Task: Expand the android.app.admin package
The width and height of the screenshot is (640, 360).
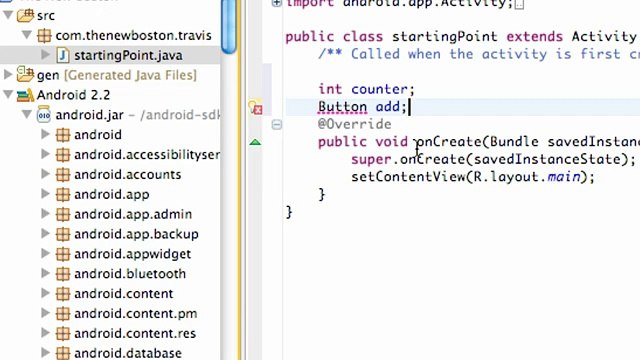Action: pyautogui.click(x=46, y=214)
